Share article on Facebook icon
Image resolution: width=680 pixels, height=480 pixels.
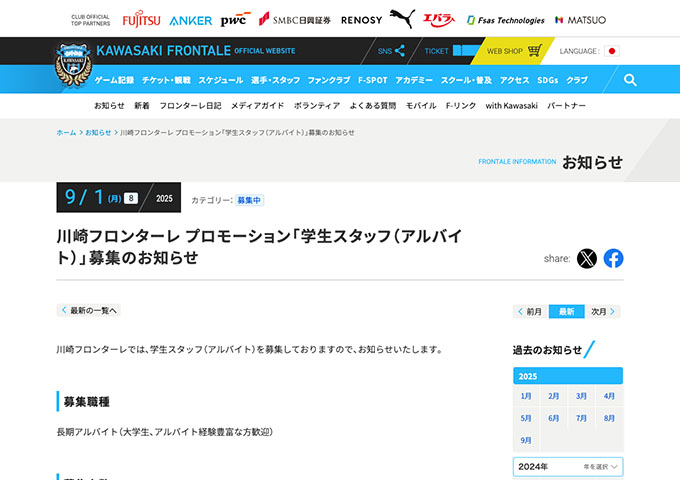pyautogui.click(x=613, y=258)
